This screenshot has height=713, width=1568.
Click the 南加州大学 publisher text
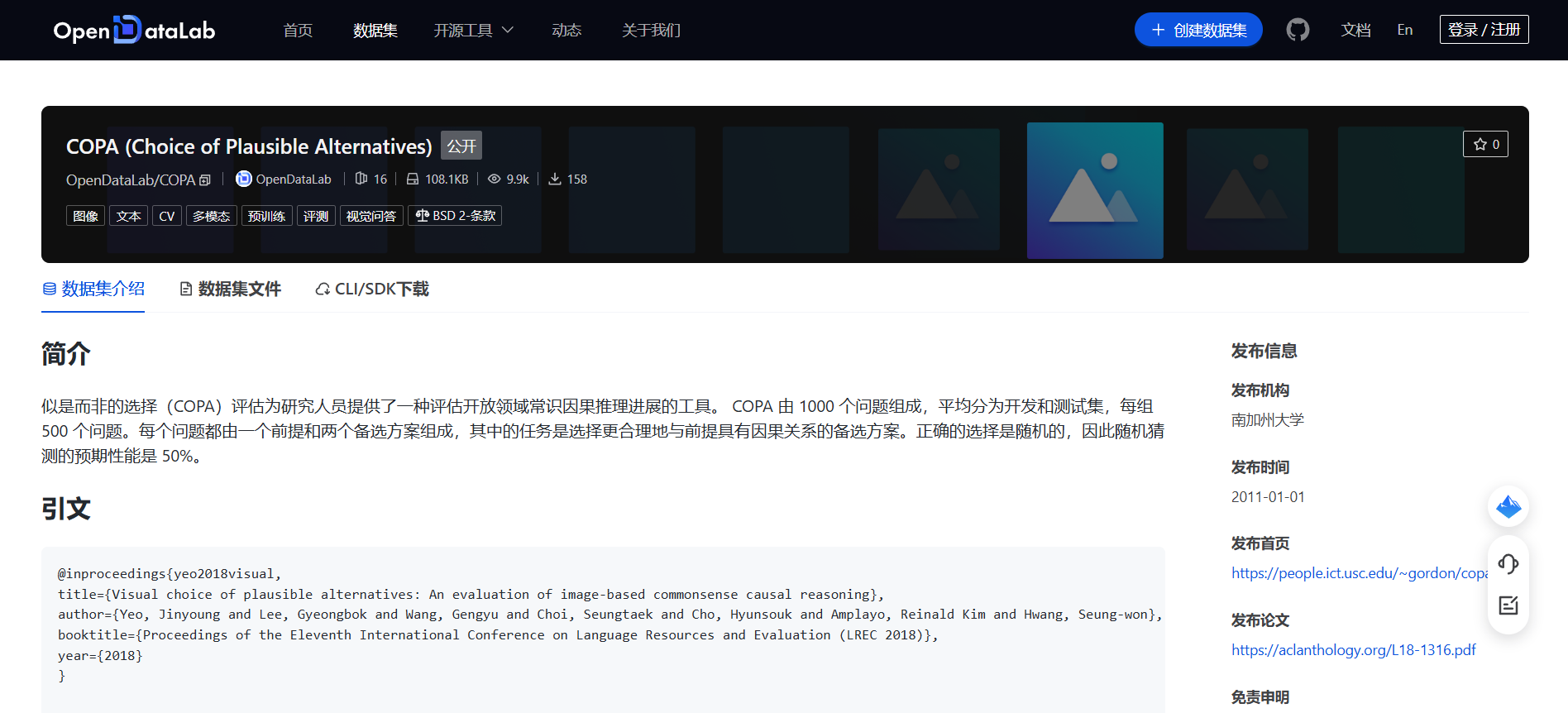(1268, 420)
